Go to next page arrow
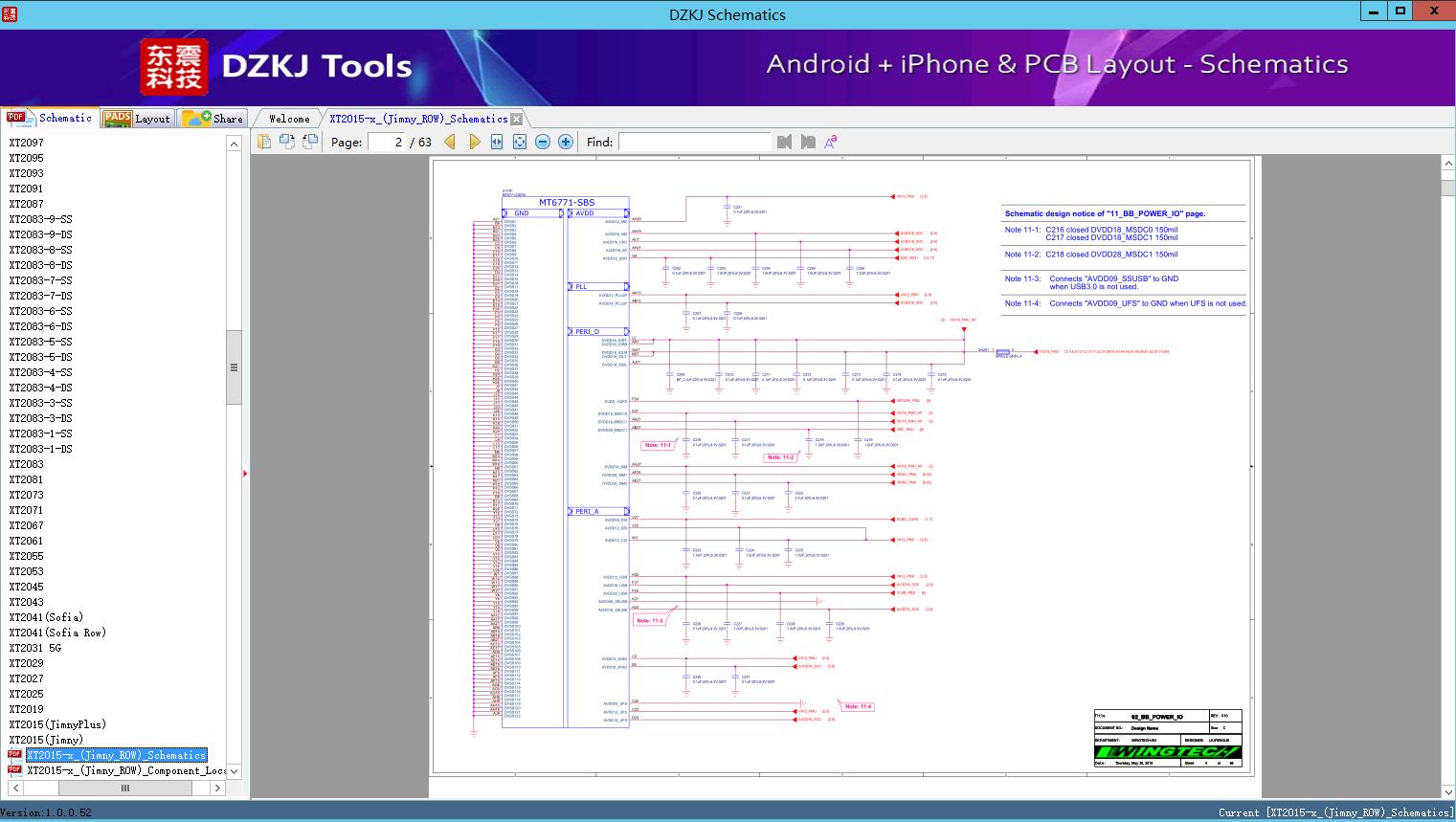The width and height of the screenshot is (1456, 822). click(x=474, y=142)
